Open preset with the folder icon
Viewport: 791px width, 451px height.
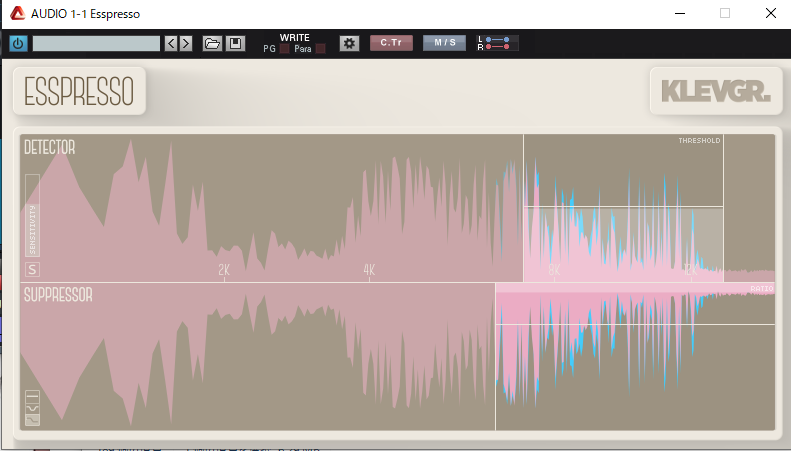[212, 43]
